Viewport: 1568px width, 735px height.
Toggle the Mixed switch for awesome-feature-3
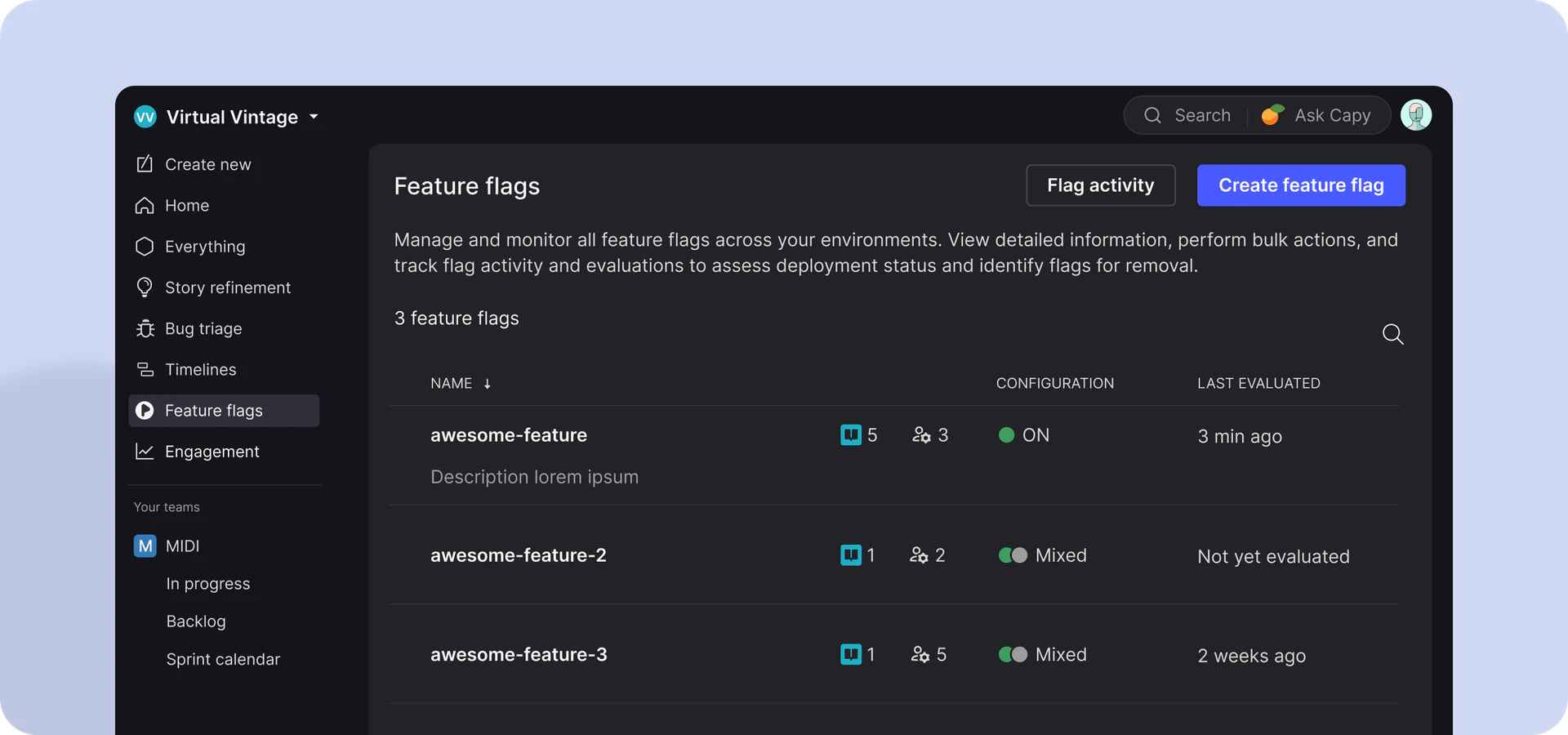(x=1013, y=654)
